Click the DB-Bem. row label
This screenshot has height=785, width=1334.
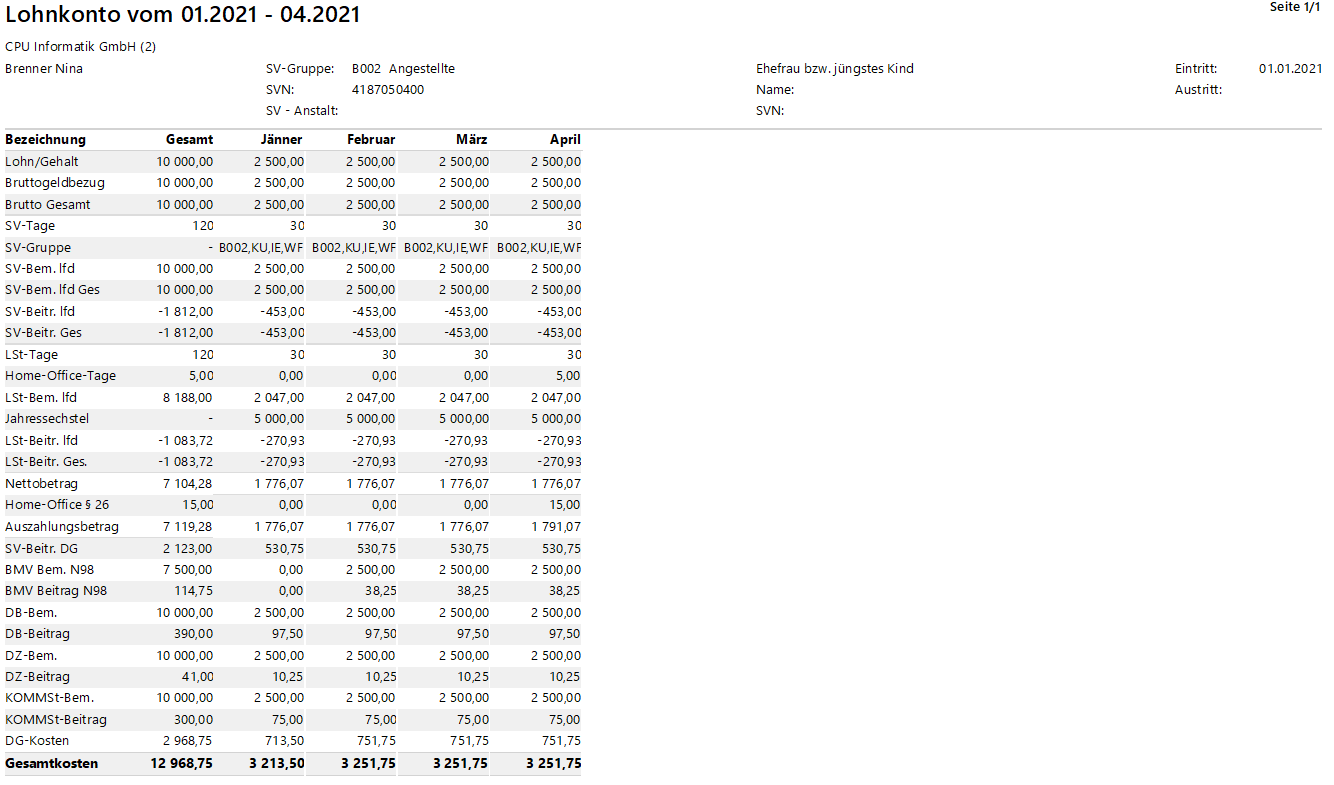[x=31, y=612]
